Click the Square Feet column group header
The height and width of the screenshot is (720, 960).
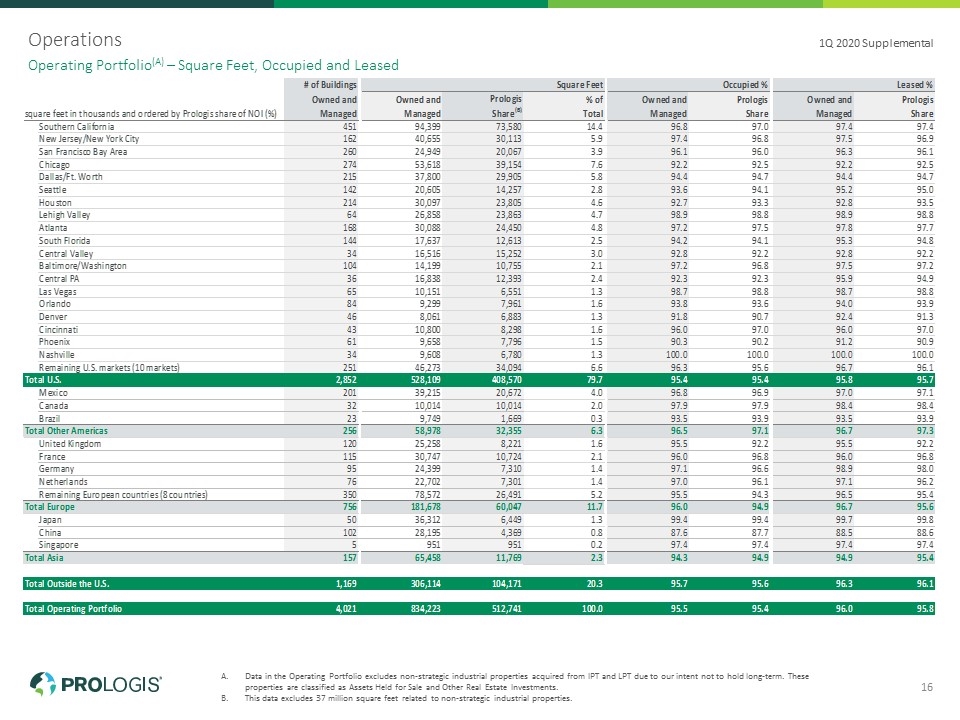[580, 84]
